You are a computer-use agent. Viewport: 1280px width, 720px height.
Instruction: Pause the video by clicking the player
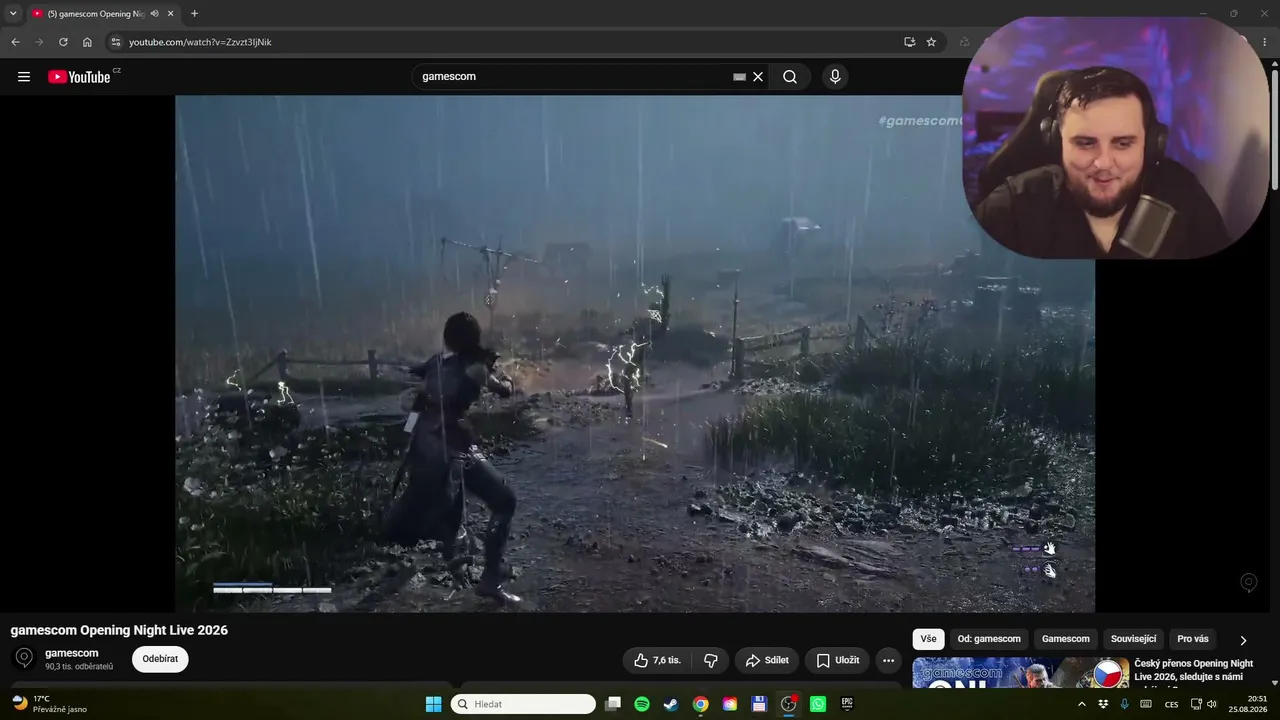click(x=635, y=353)
